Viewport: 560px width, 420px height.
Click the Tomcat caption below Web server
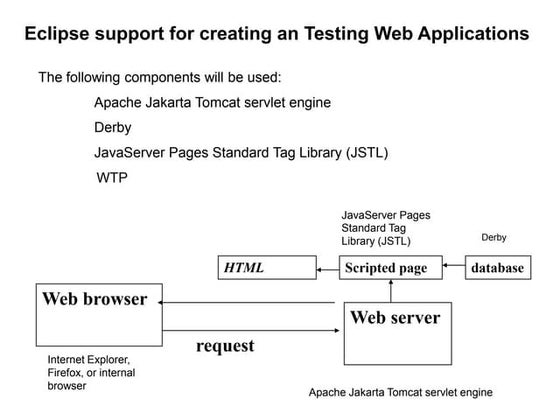coord(401,392)
